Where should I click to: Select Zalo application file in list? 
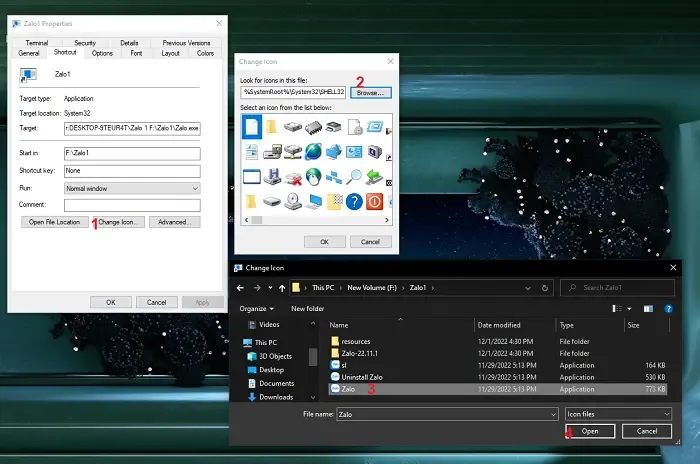pos(348,388)
